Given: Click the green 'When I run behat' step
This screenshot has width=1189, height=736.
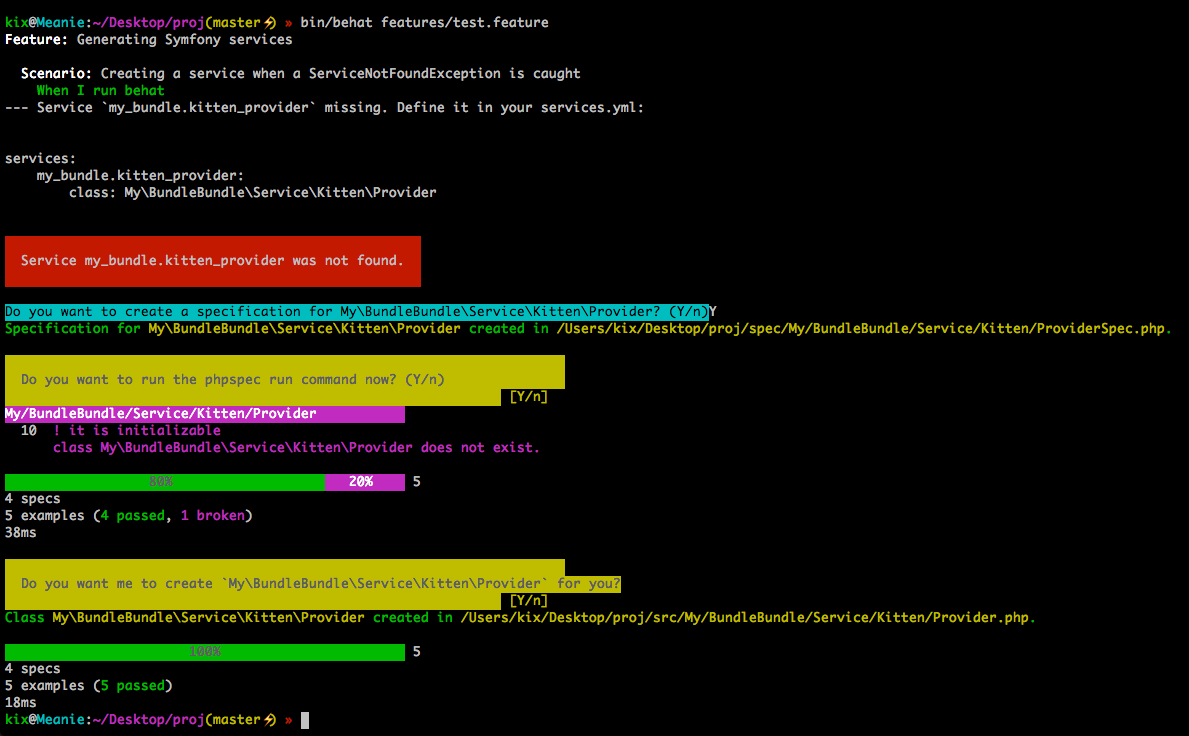Looking at the screenshot, I should 100,90.
